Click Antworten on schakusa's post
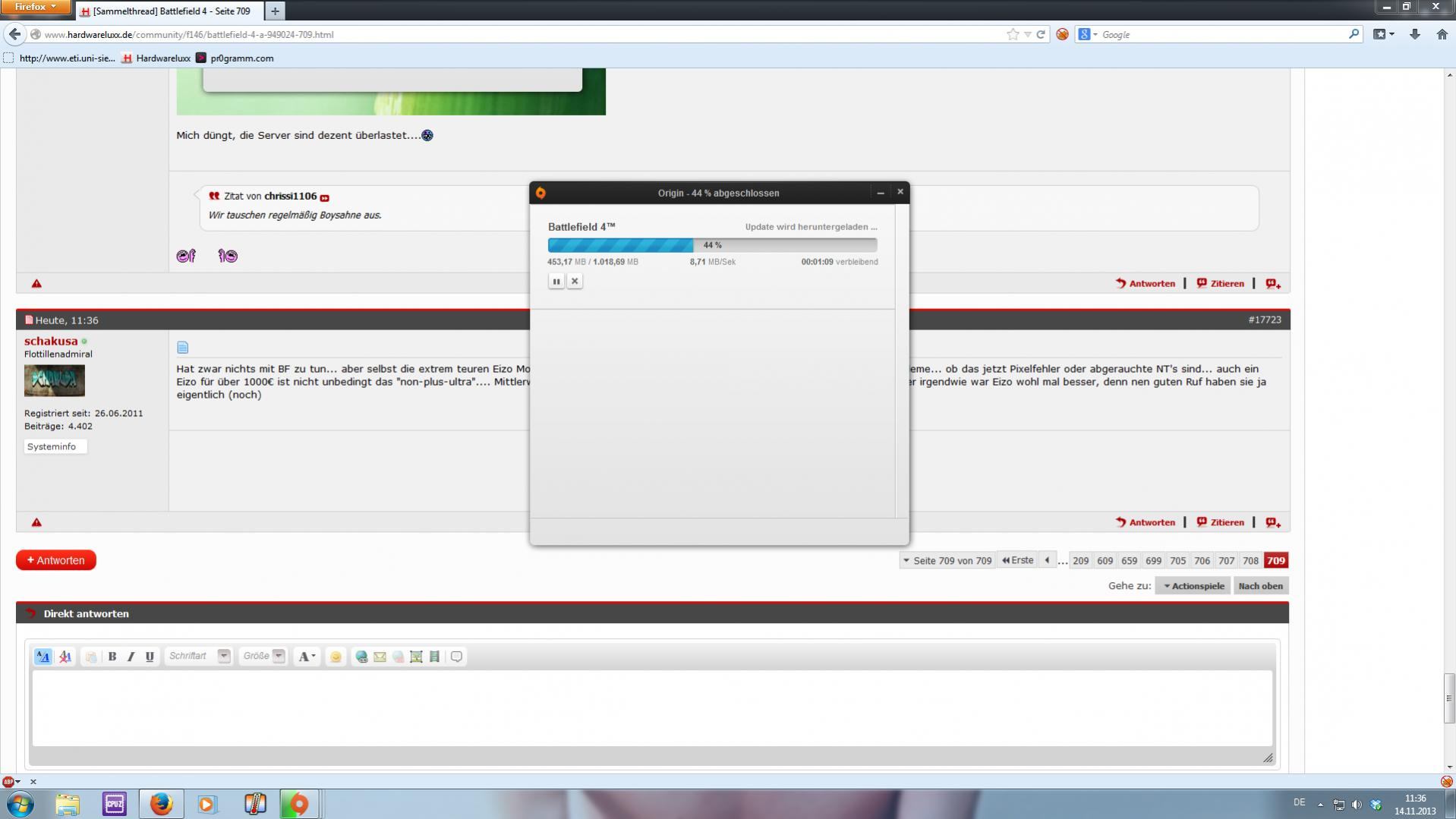Viewport: 1456px width, 819px height. point(1146,522)
